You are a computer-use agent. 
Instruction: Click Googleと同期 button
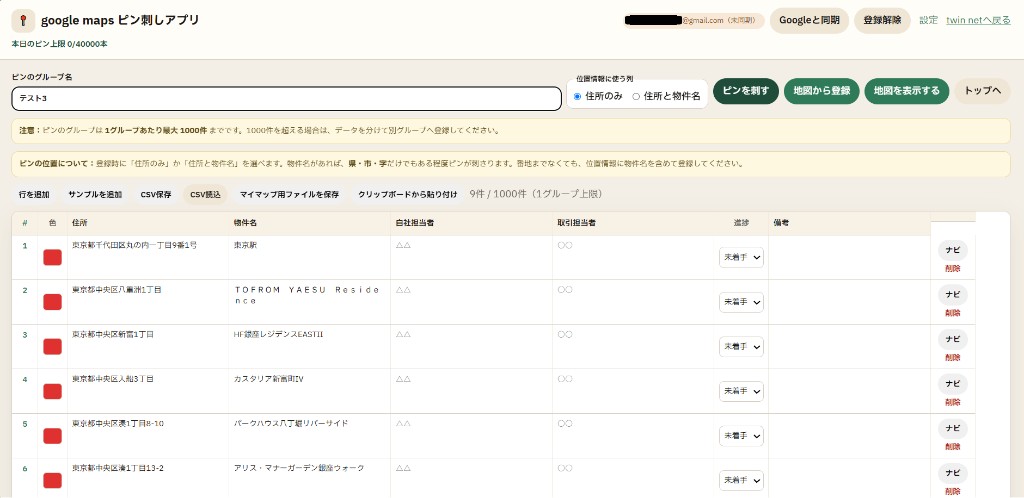809,21
